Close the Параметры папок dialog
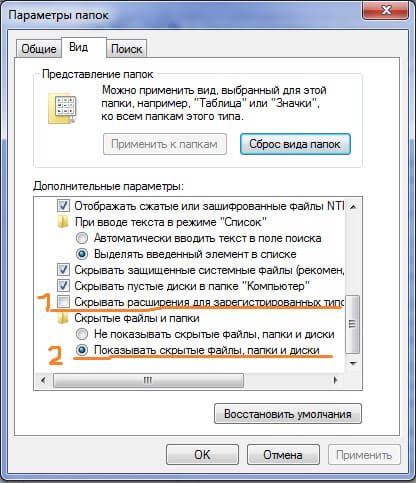 point(385,11)
